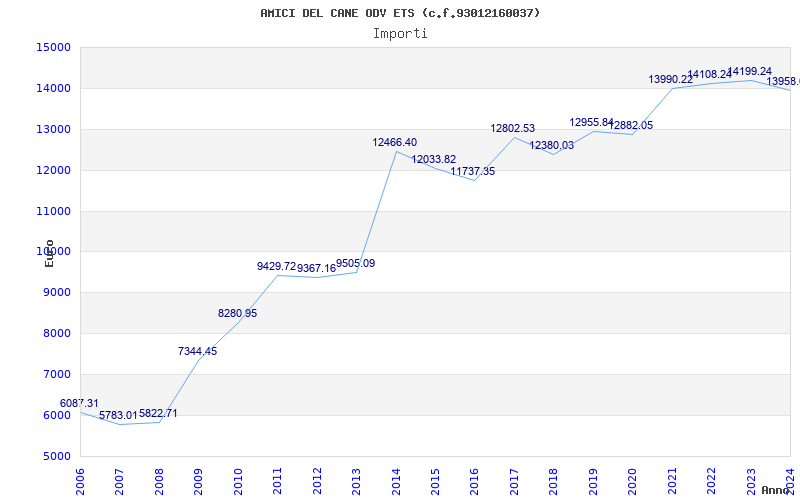Click the 12380.03 value label
Screen dimensions: 800x500
[552, 146]
